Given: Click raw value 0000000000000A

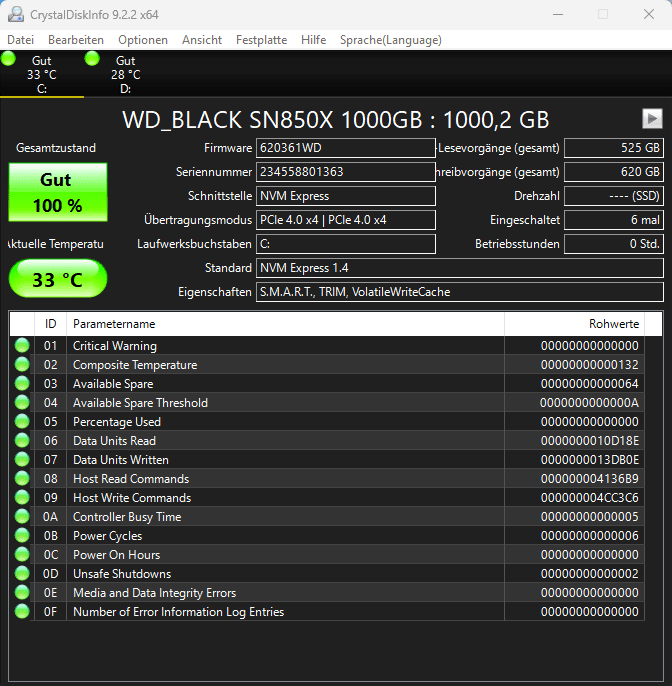Looking at the screenshot, I should pyautogui.click(x=589, y=402).
